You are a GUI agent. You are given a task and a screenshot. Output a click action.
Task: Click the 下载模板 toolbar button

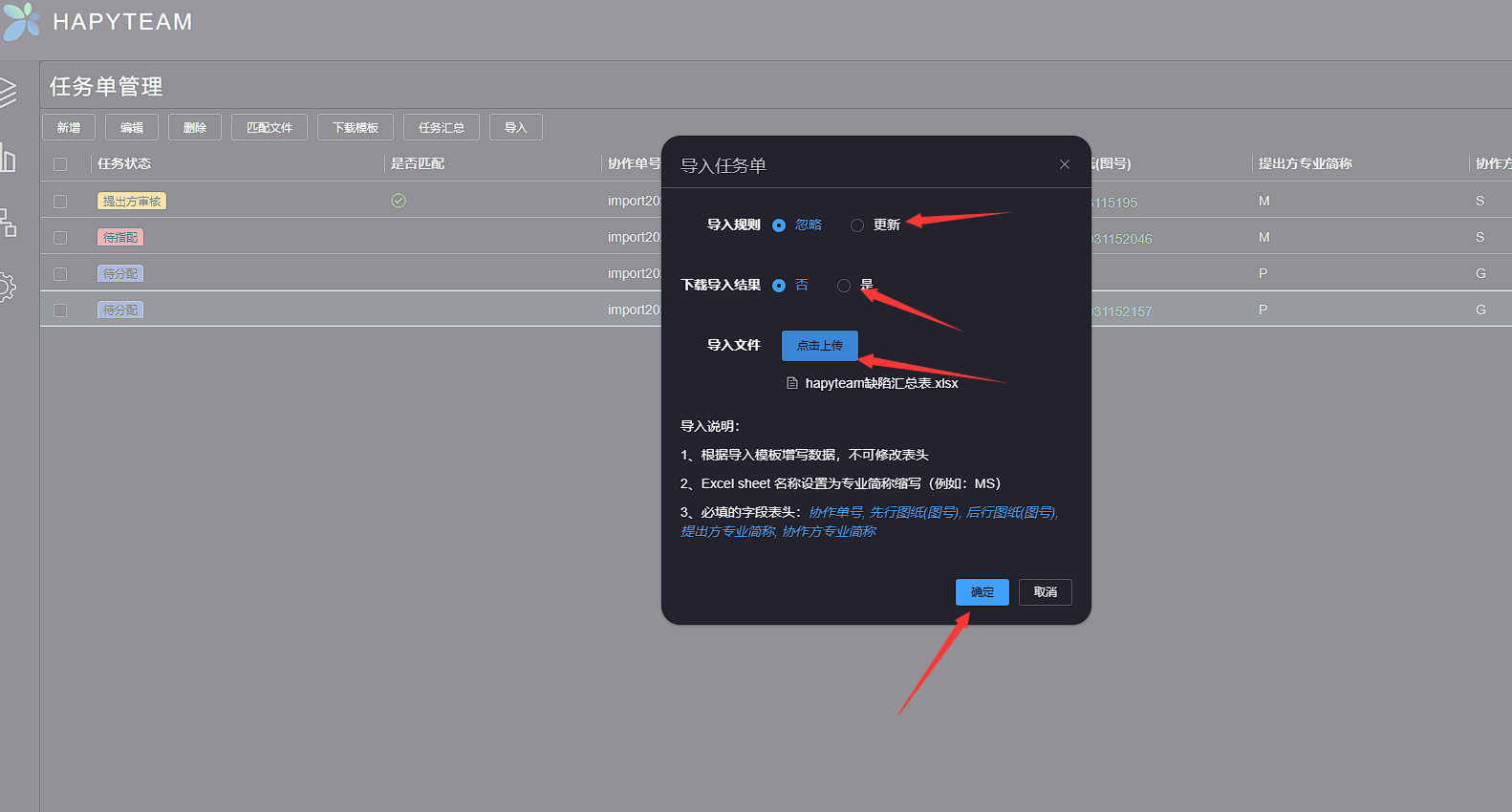pyautogui.click(x=356, y=127)
